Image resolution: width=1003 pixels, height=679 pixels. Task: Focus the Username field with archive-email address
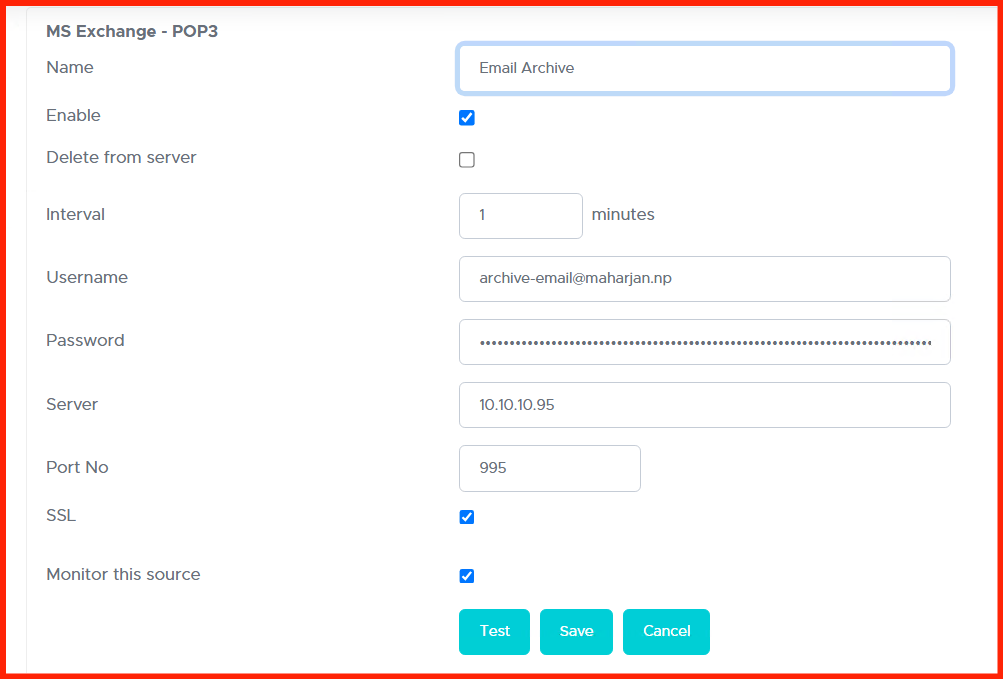[705, 279]
